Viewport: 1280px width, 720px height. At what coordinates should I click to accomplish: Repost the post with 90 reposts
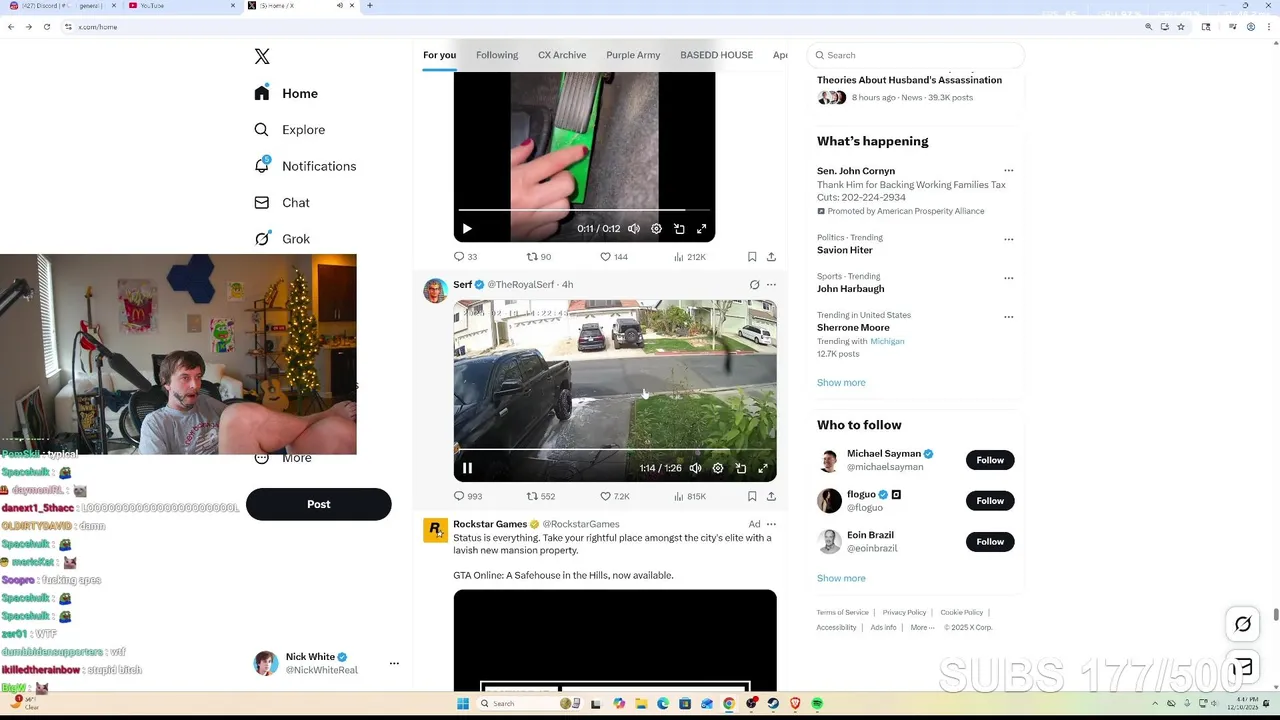tap(539, 257)
